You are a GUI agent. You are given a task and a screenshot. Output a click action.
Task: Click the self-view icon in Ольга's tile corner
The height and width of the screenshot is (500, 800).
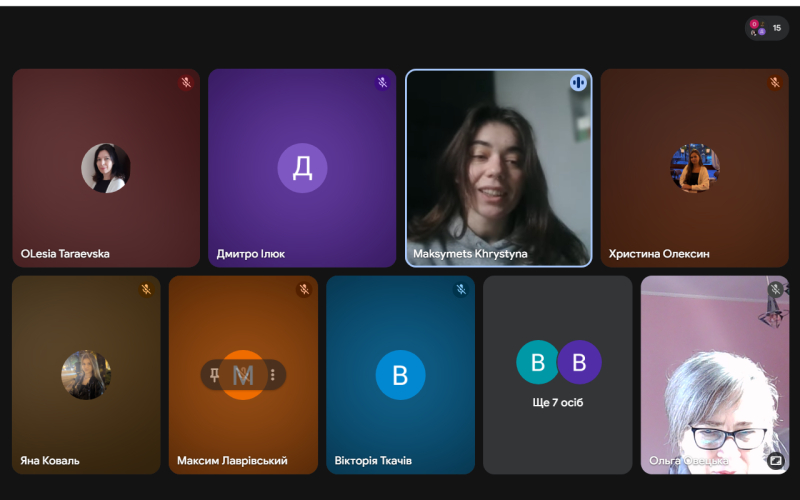click(x=775, y=460)
